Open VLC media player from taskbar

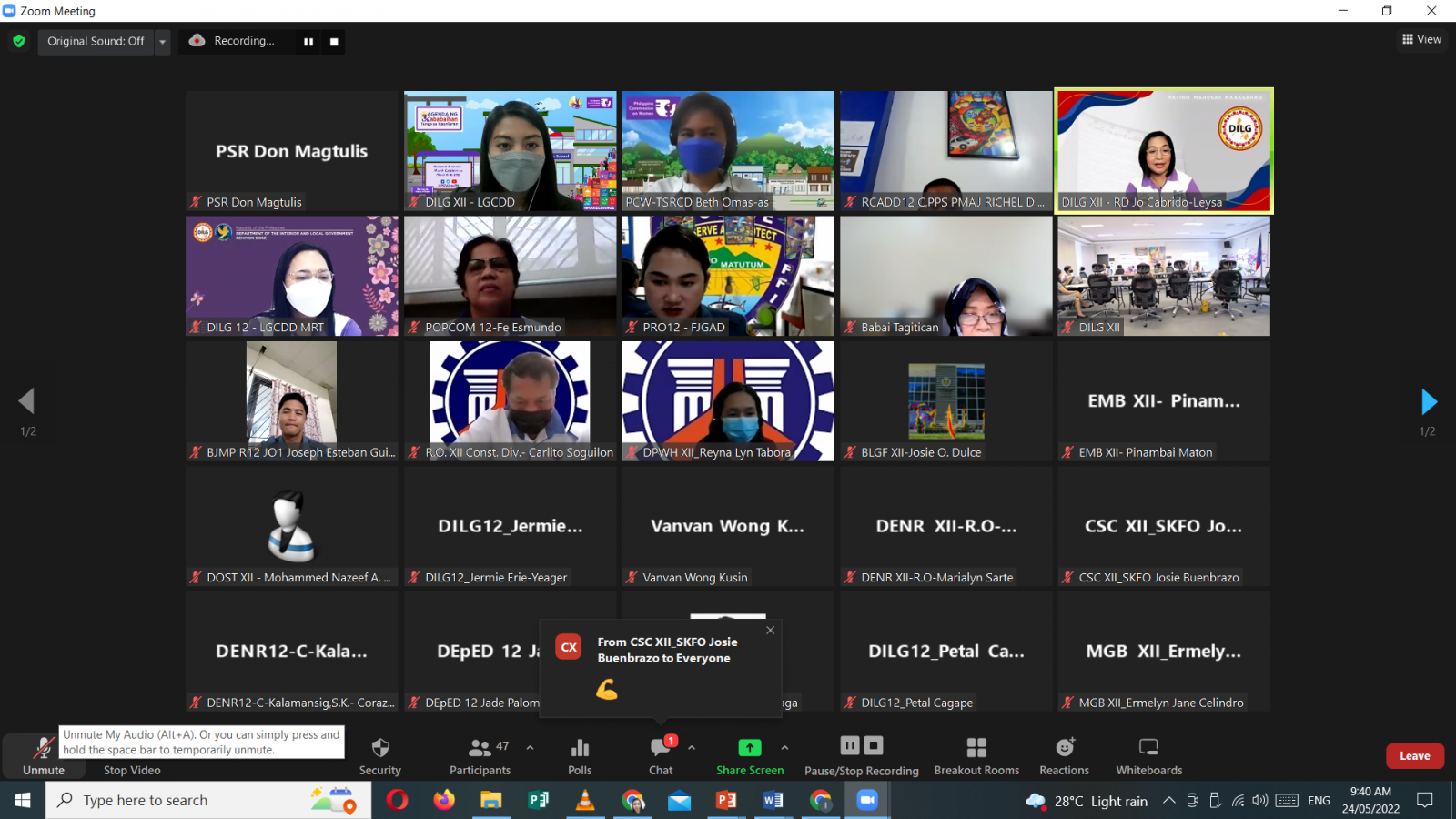coord(585,800)
